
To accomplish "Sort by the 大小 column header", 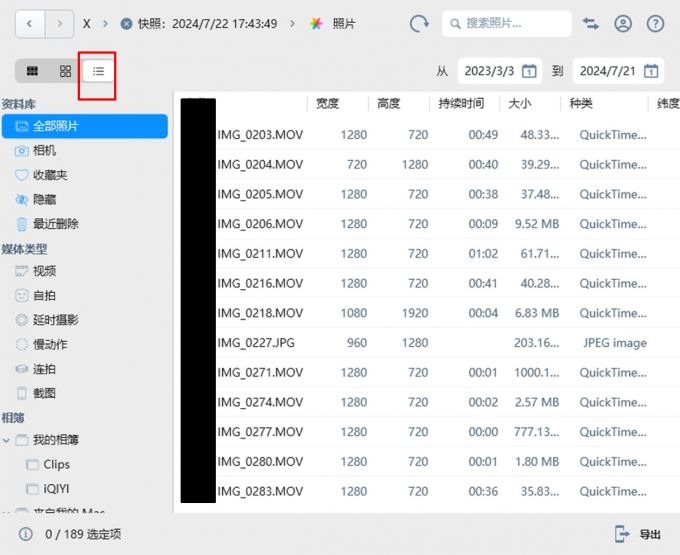I will (519, 103).
